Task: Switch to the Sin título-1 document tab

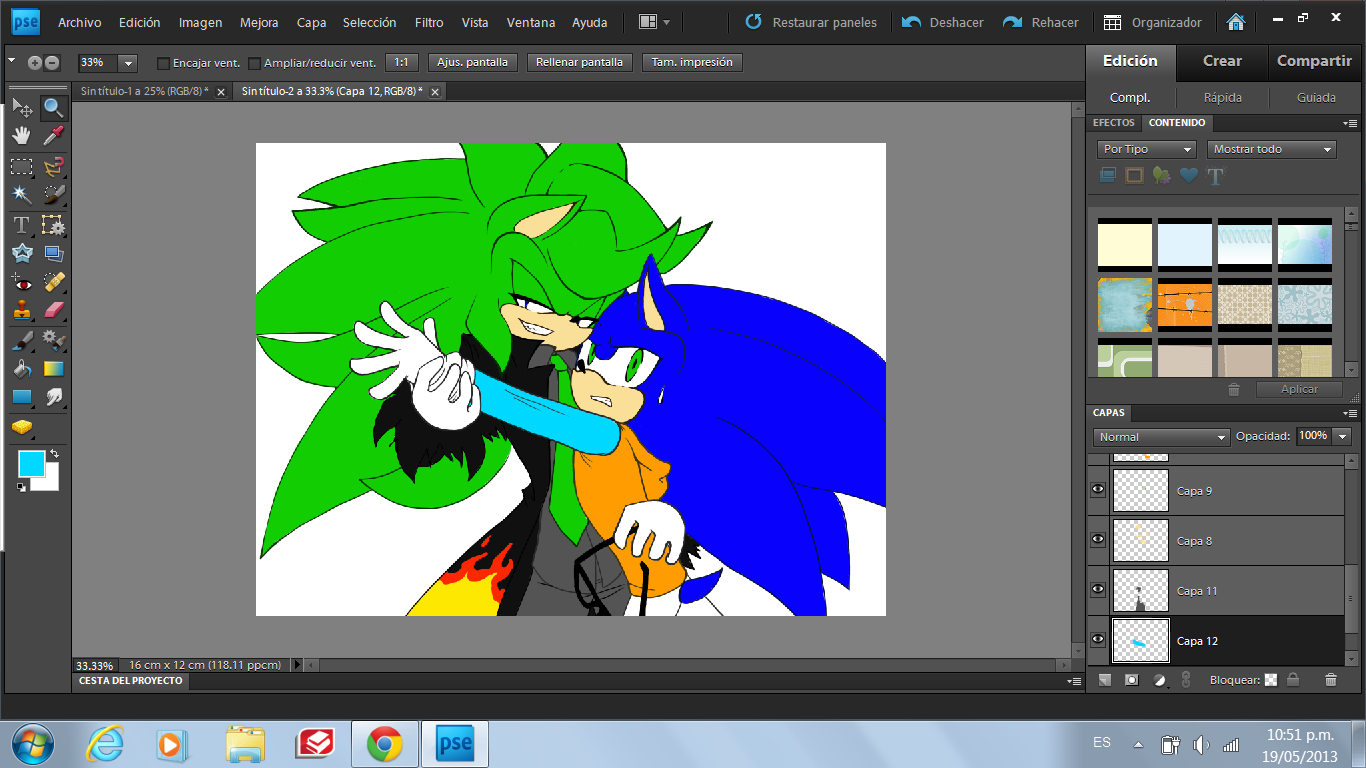Action: [145, 91]
